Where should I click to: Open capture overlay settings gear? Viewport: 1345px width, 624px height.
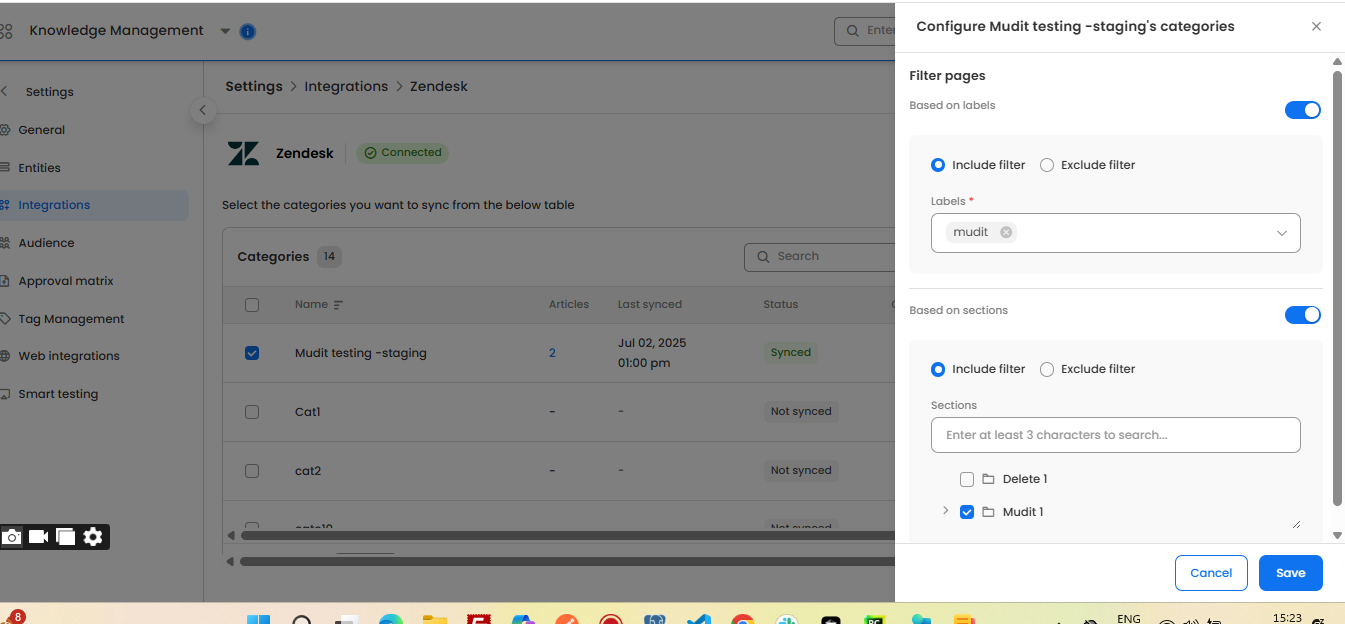click(93, 537)
